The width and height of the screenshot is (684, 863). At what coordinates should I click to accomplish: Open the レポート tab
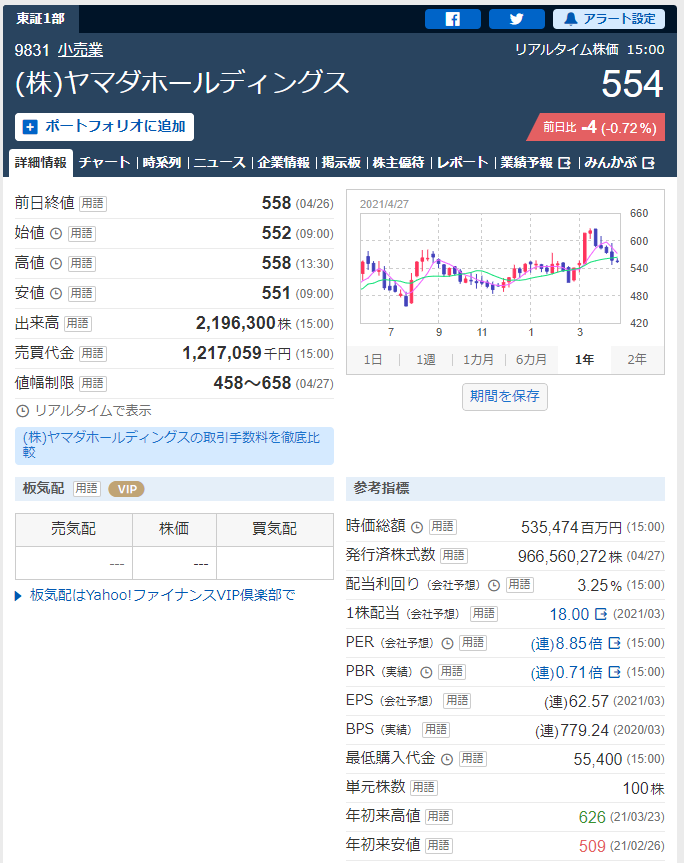coord(463,163)
